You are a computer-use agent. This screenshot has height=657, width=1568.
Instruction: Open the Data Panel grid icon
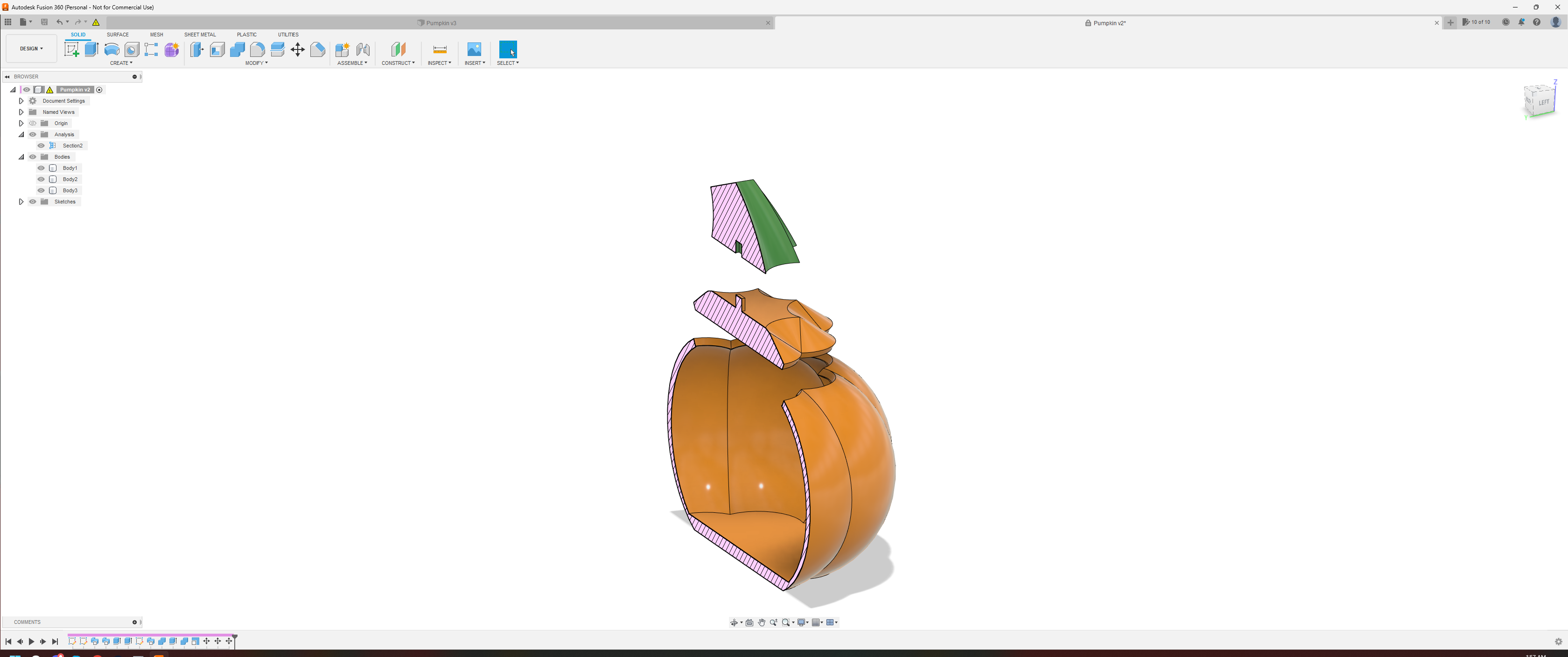[x=8, y=22]
